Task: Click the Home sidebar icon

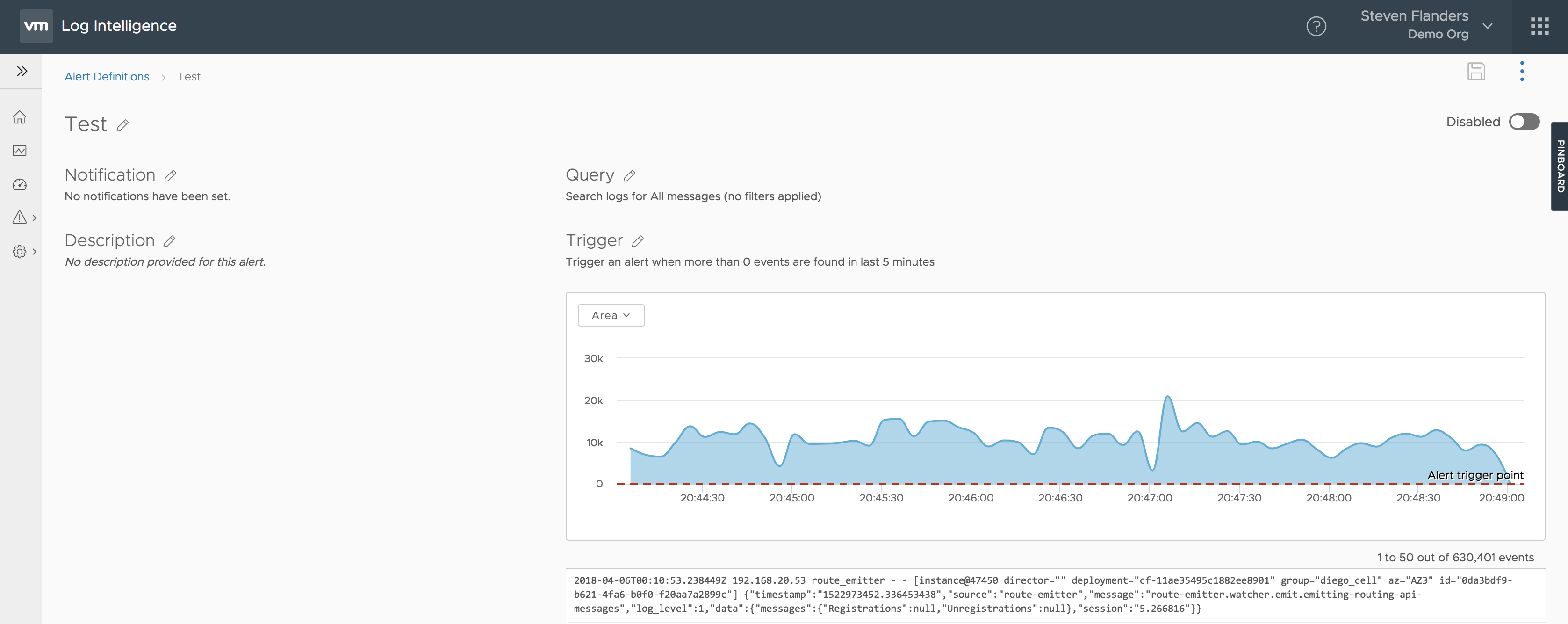Action: point(20,117)
